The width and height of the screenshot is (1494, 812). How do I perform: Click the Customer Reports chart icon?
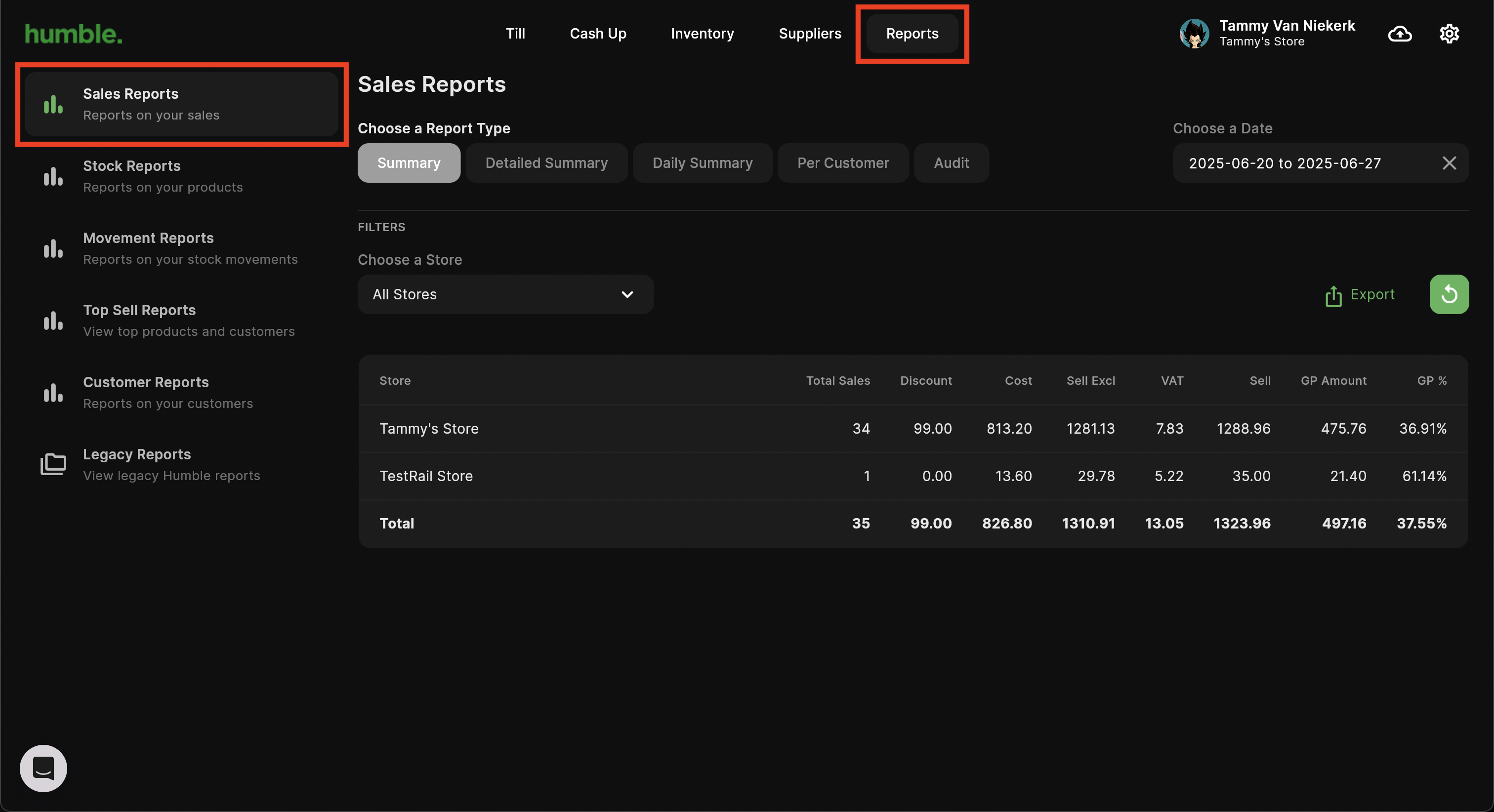(x=53, y=393)
